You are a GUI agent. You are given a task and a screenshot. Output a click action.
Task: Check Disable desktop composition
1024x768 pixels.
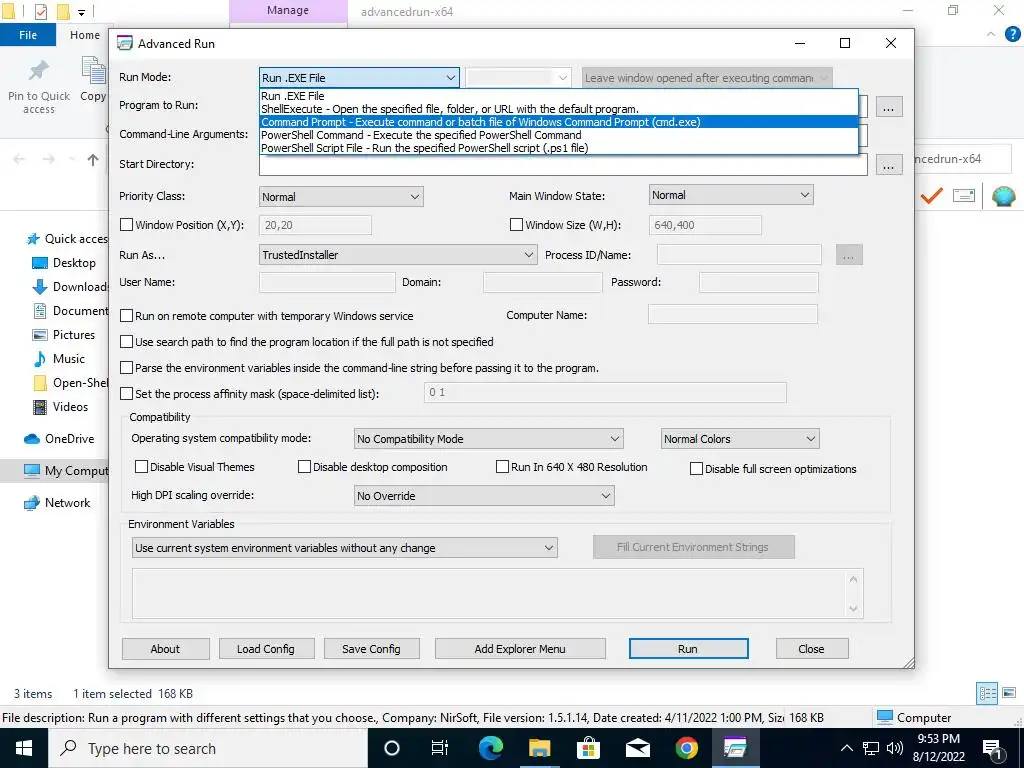(304, 467)
